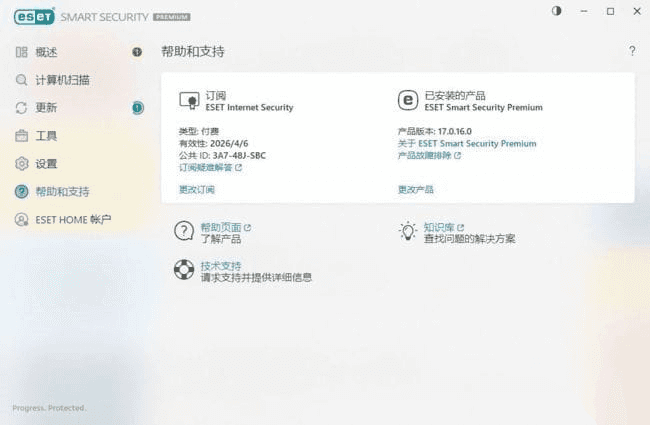Screen dimensions: 650x425
Task: Close the ESET window
Action: click(x=637, y=11)
